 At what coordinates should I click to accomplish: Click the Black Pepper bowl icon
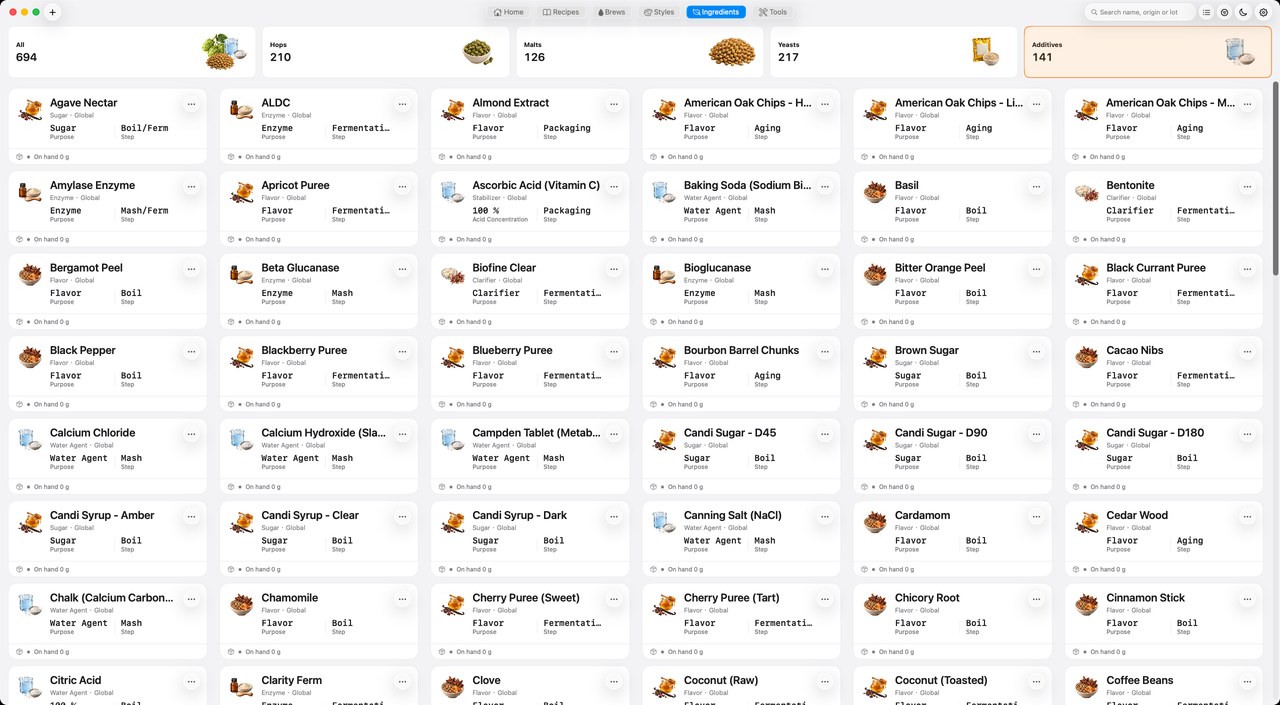[30, 357]
